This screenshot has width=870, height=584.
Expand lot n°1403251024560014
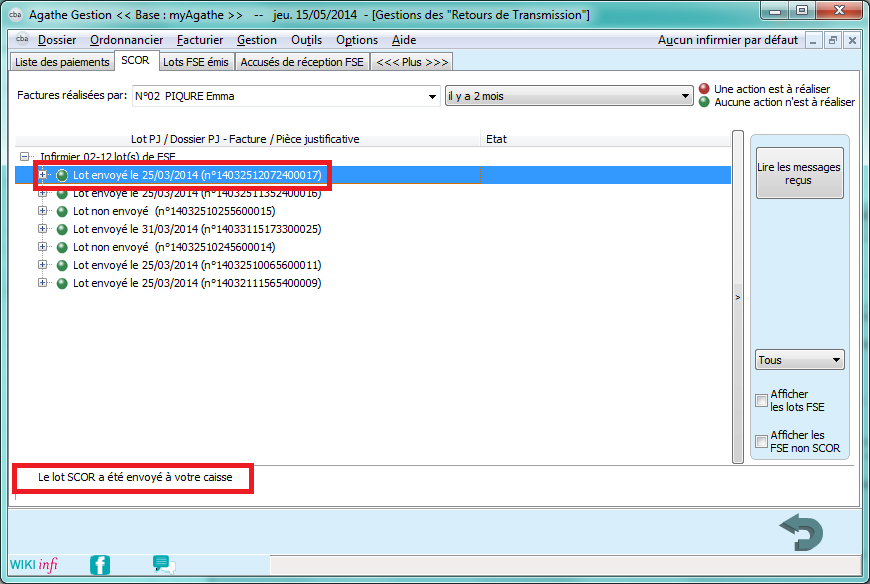[42, 247]
